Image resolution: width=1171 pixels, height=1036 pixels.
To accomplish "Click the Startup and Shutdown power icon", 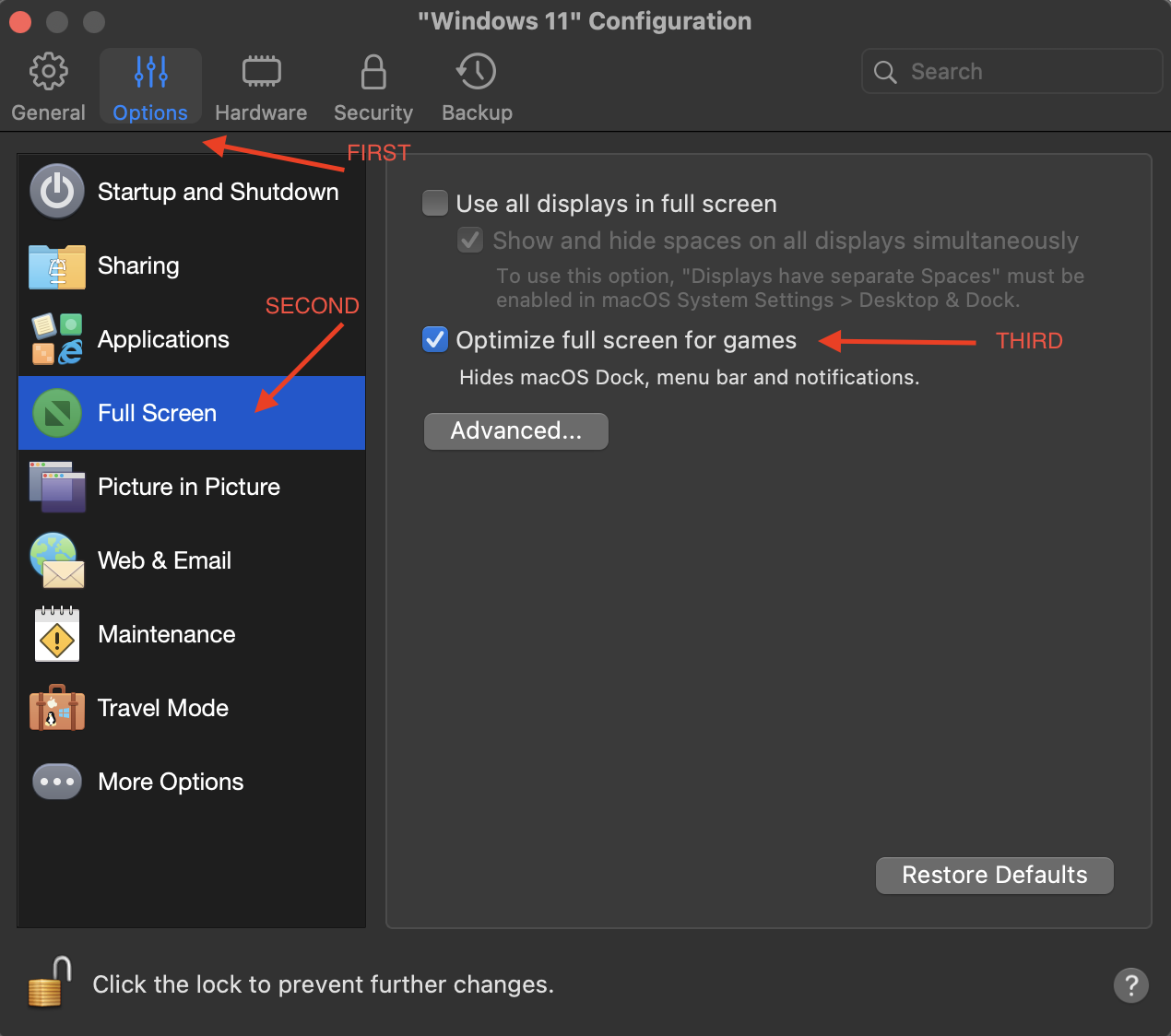I will click(57, 192).
